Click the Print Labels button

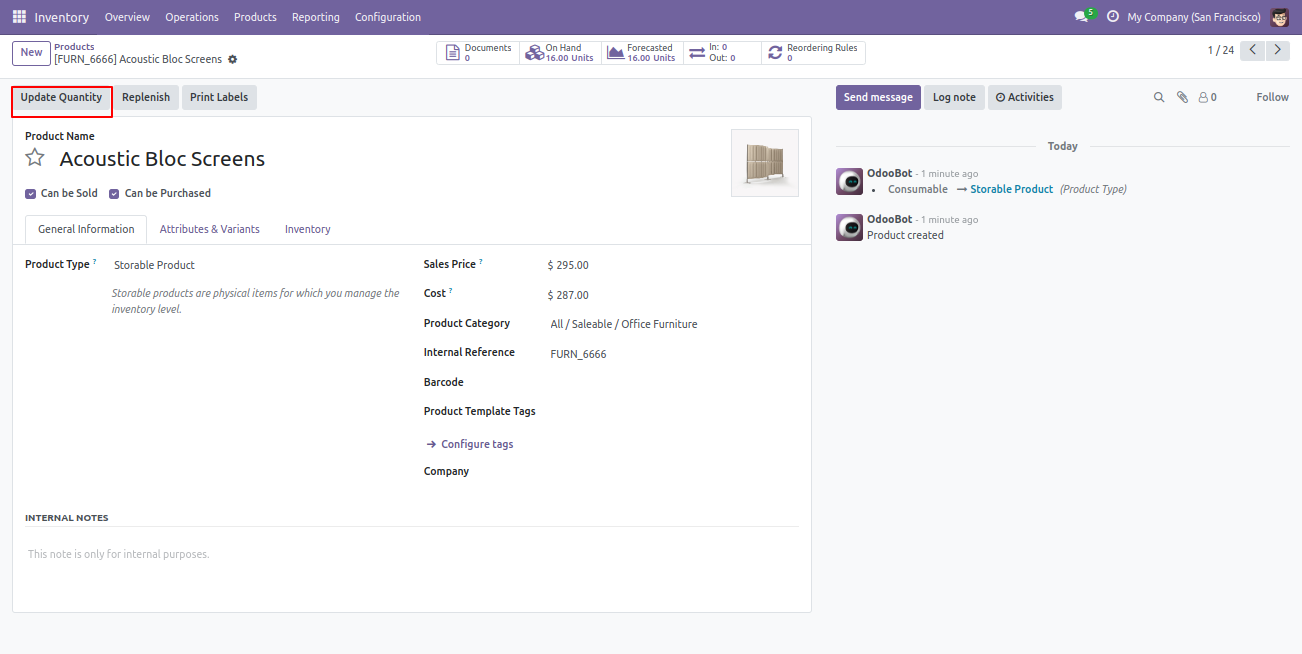tap(219, 97)
